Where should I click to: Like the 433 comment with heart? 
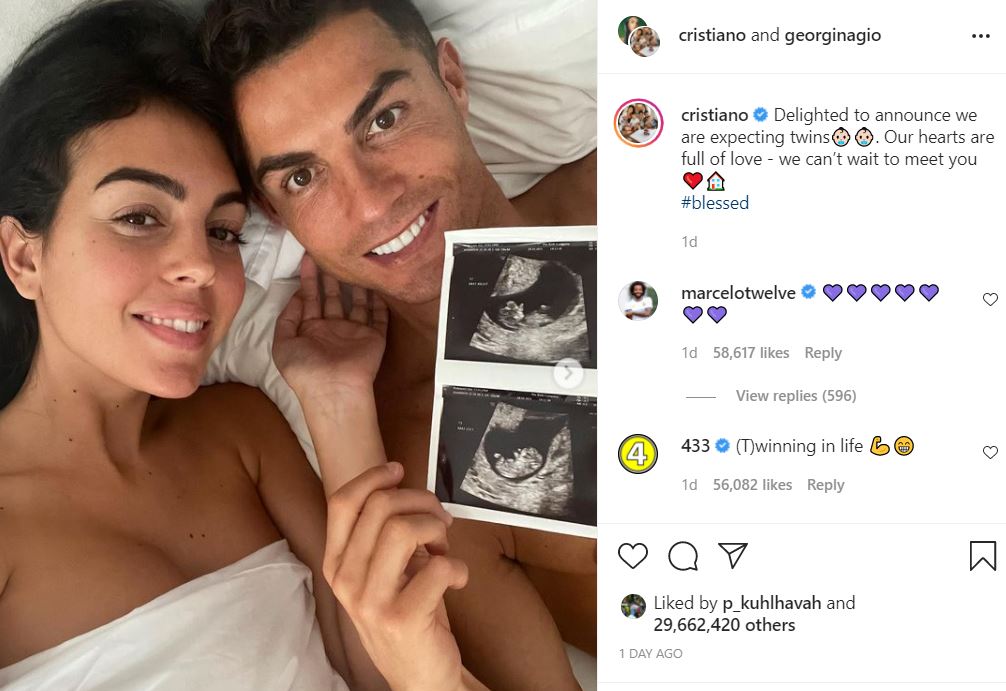[x=991, y=452]
